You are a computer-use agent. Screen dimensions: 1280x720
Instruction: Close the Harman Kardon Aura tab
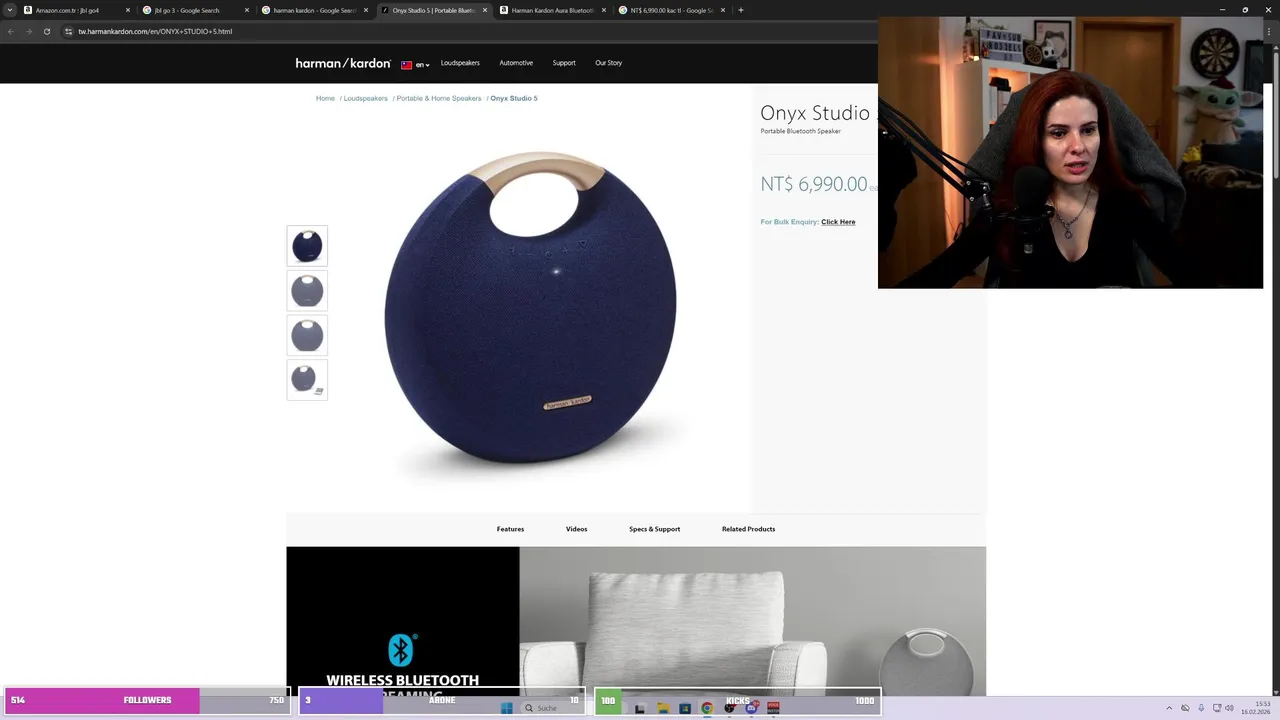tap(604, 10)
